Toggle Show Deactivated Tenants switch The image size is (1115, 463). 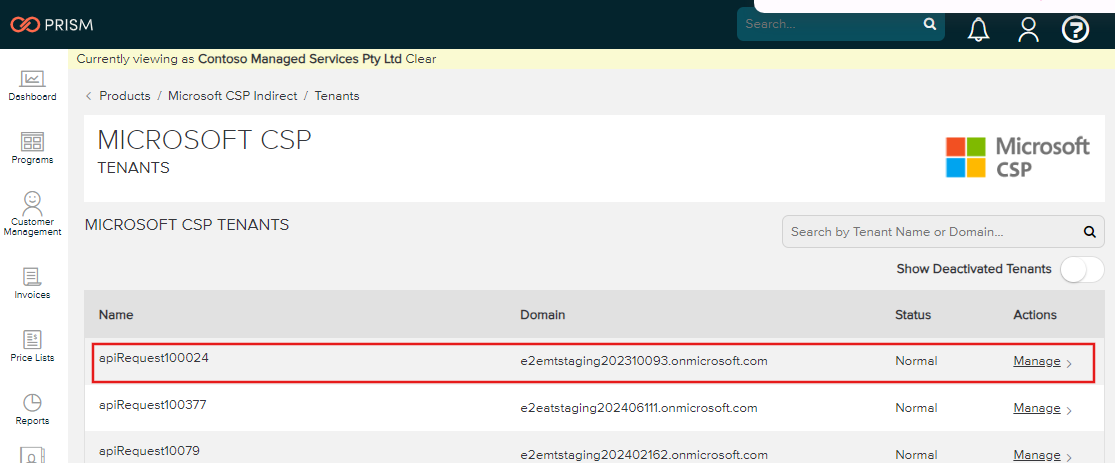[1082, 270]
